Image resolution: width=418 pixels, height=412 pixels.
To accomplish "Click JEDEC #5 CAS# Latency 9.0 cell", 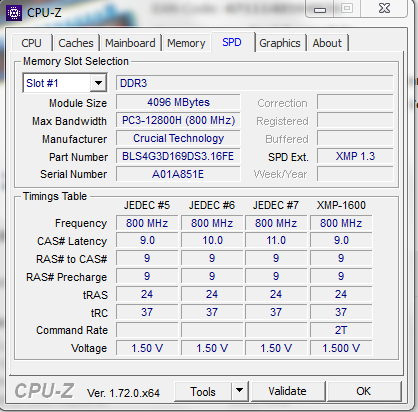I will [x=147, y=241].
